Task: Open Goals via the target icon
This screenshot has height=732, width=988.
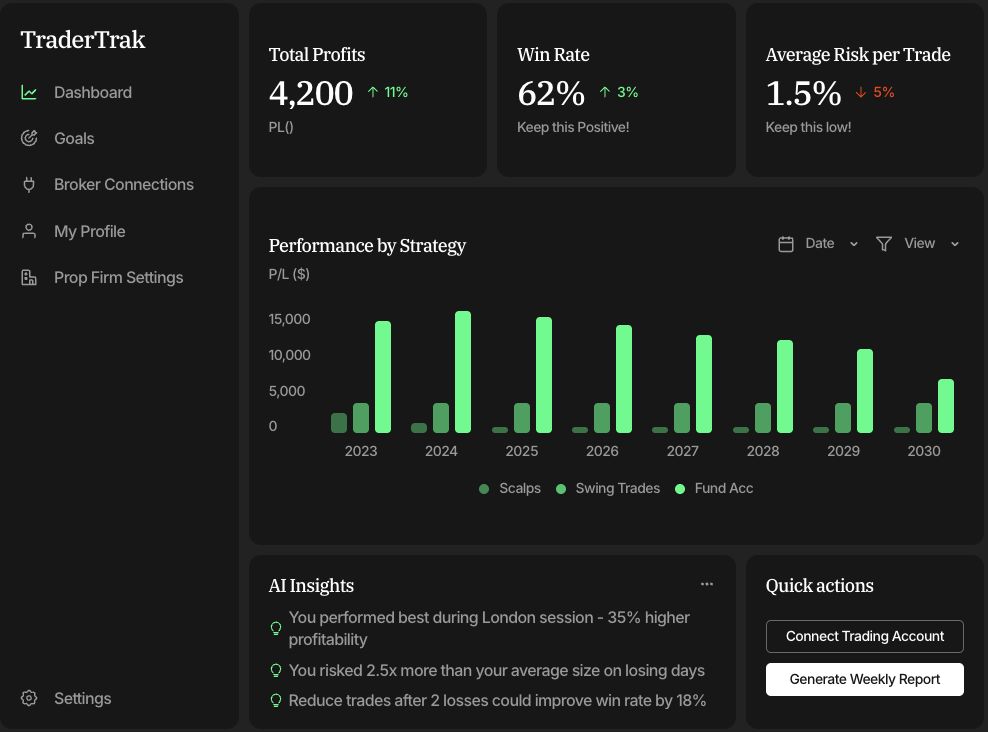Action: [29, 138]
